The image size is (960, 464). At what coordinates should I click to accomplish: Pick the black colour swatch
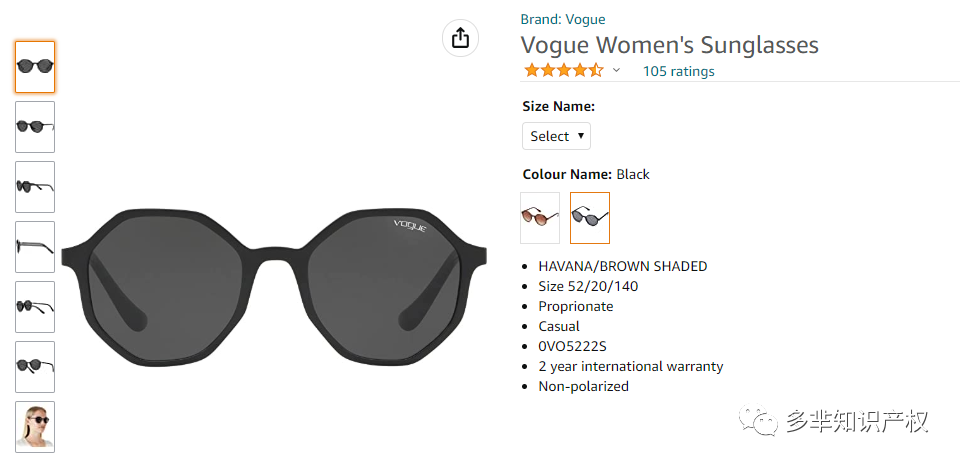[590, 218]
